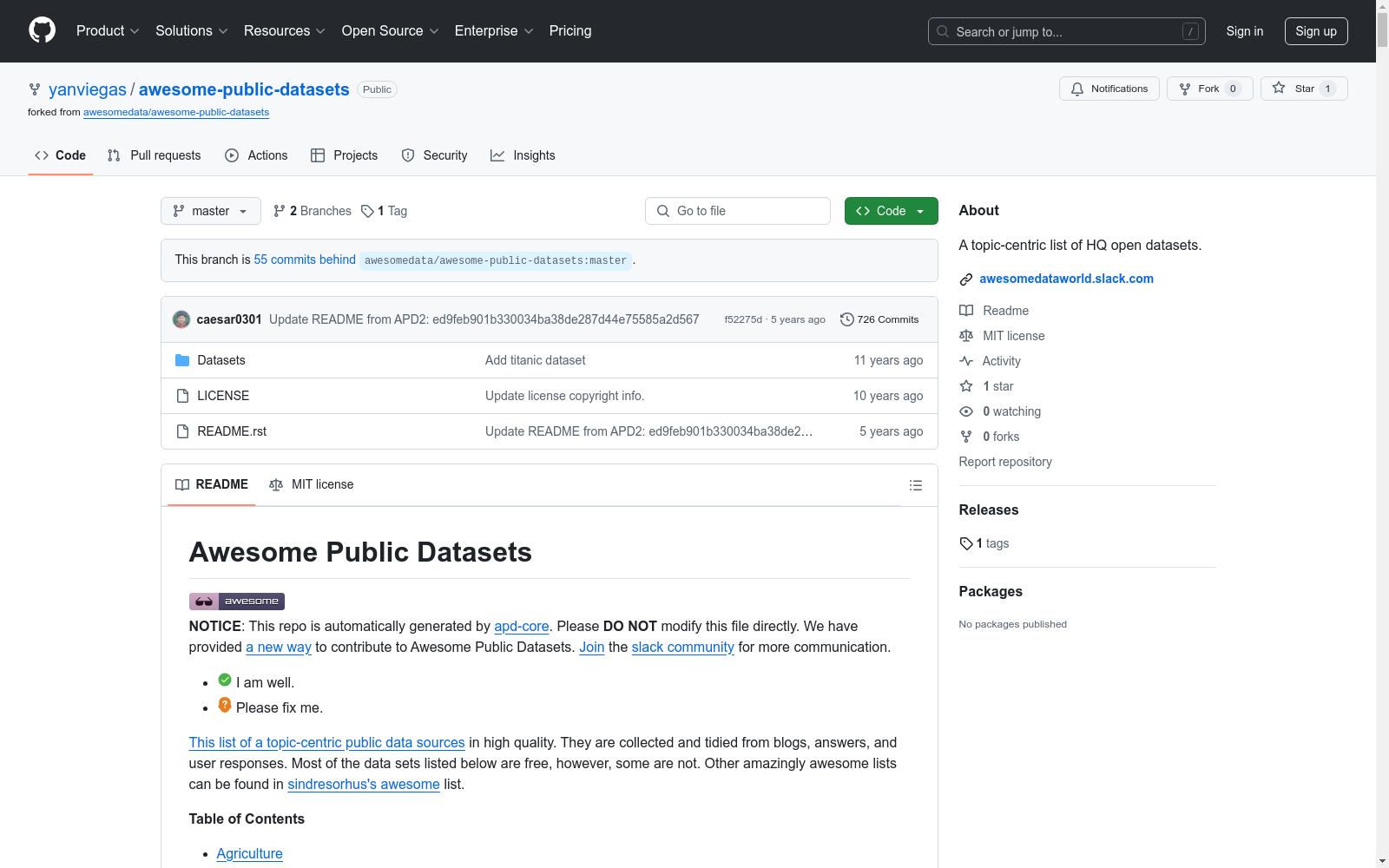Open 55 commits behind comparison
Viewport: 1389px width, 868px height.
pyautogui.click(x=305, y=260)
